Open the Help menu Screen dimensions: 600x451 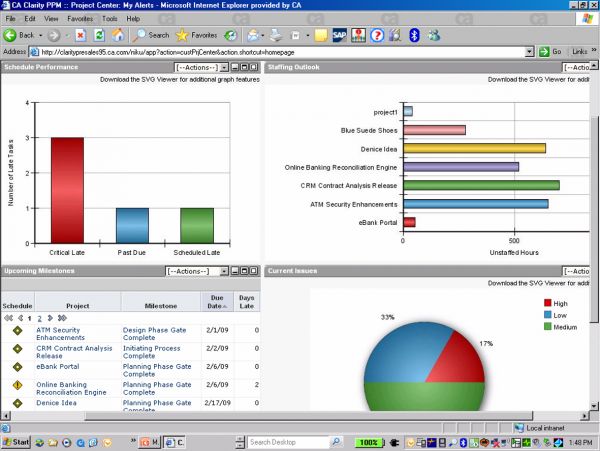(133, 19)
